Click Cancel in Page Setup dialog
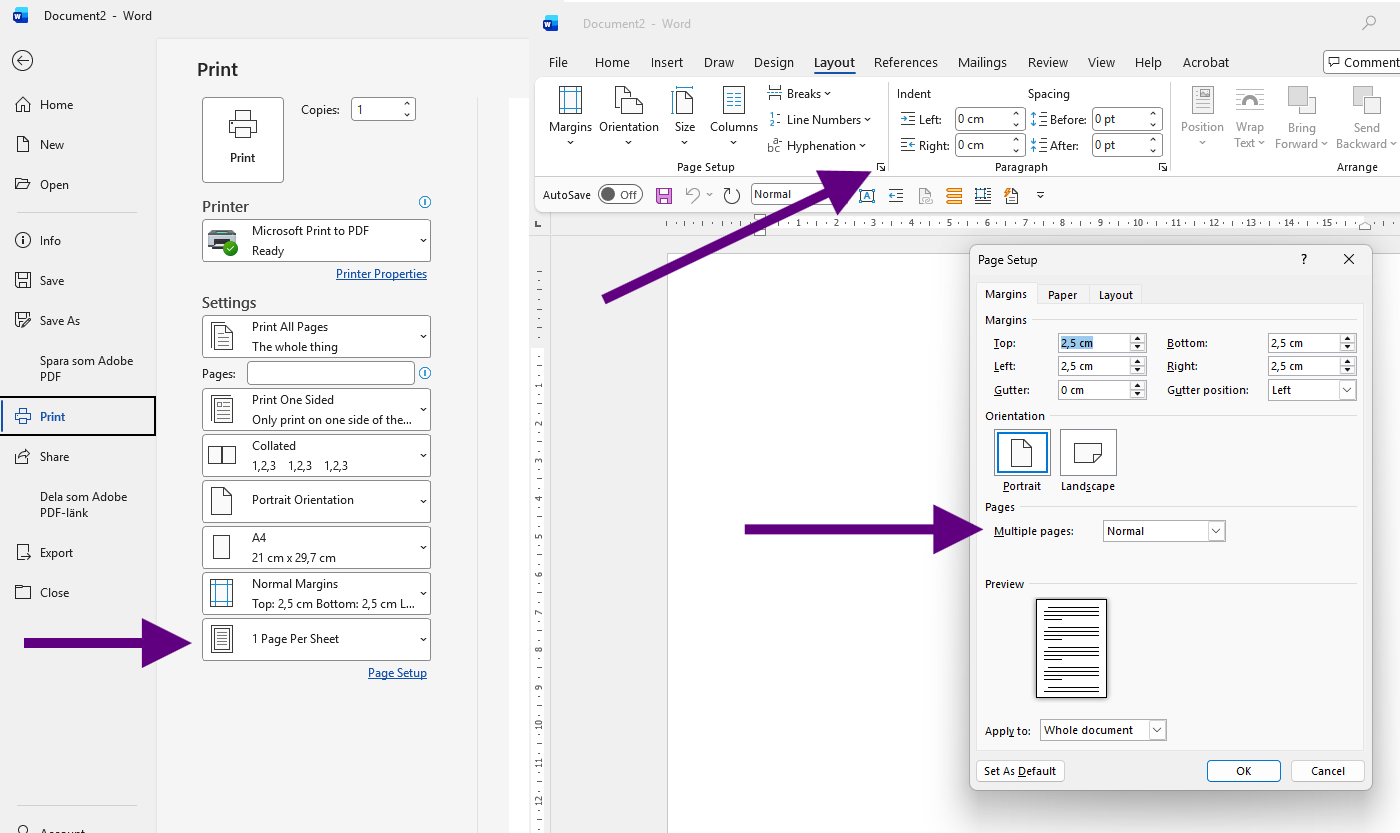1400x833 pixels. coord(1328,771)
